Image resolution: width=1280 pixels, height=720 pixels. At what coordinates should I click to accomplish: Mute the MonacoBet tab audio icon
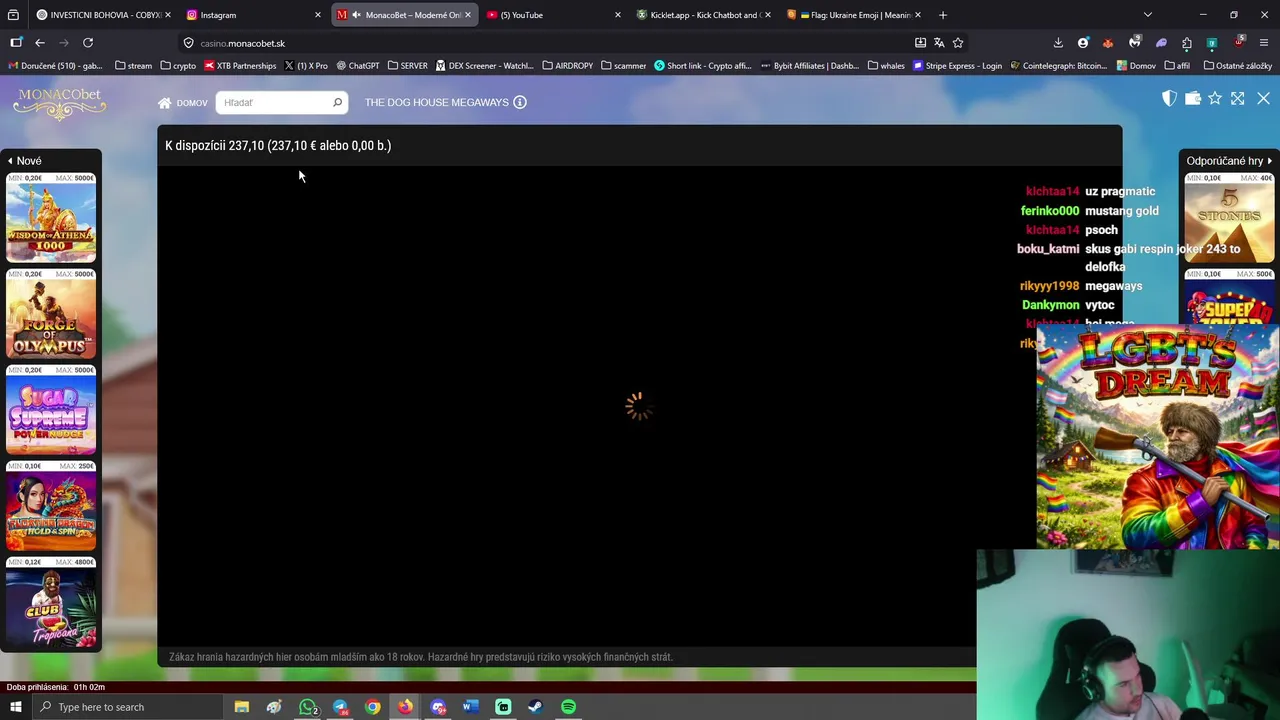[356, 15]
